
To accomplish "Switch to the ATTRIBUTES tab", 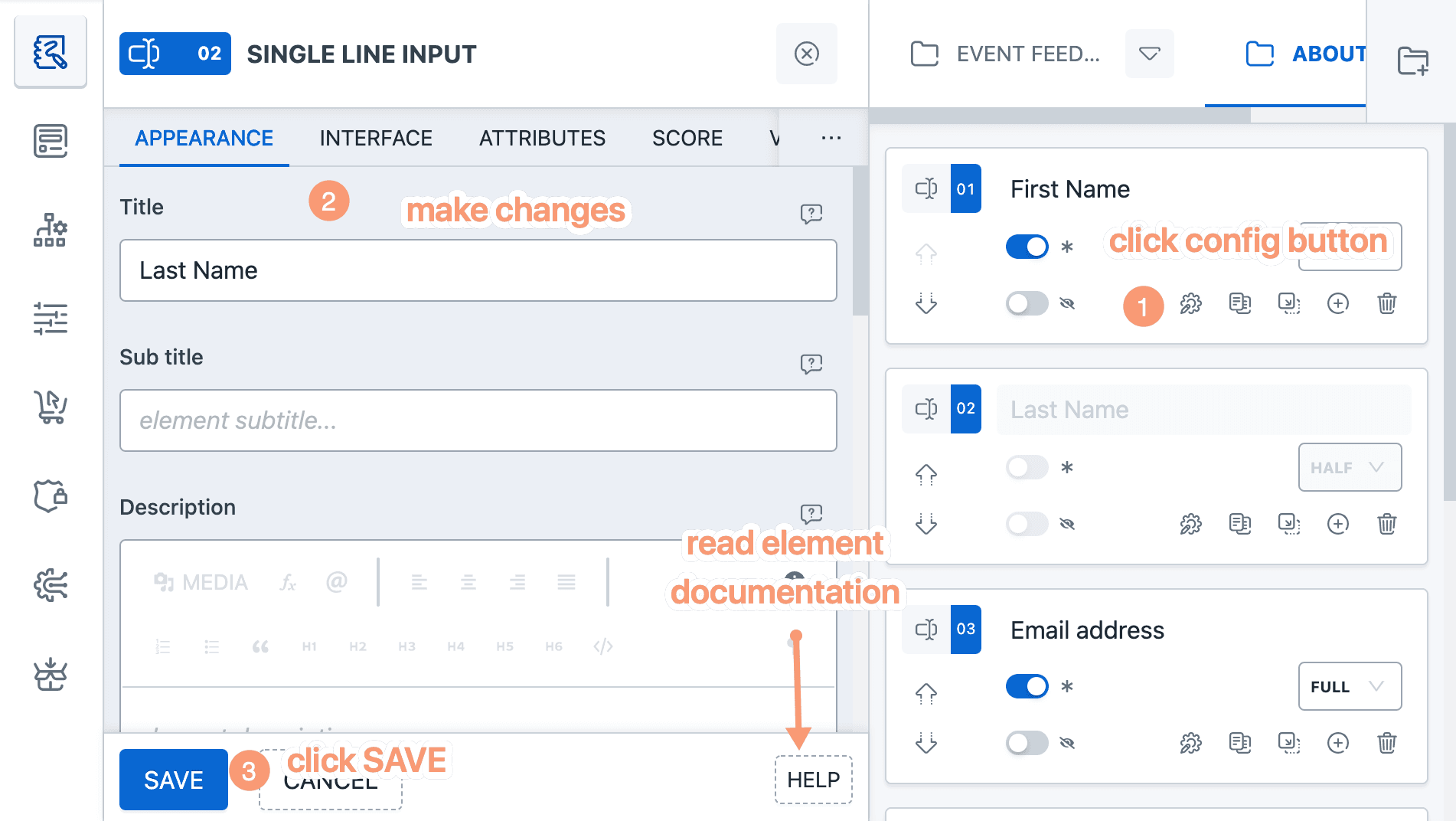I will point(542,138).
